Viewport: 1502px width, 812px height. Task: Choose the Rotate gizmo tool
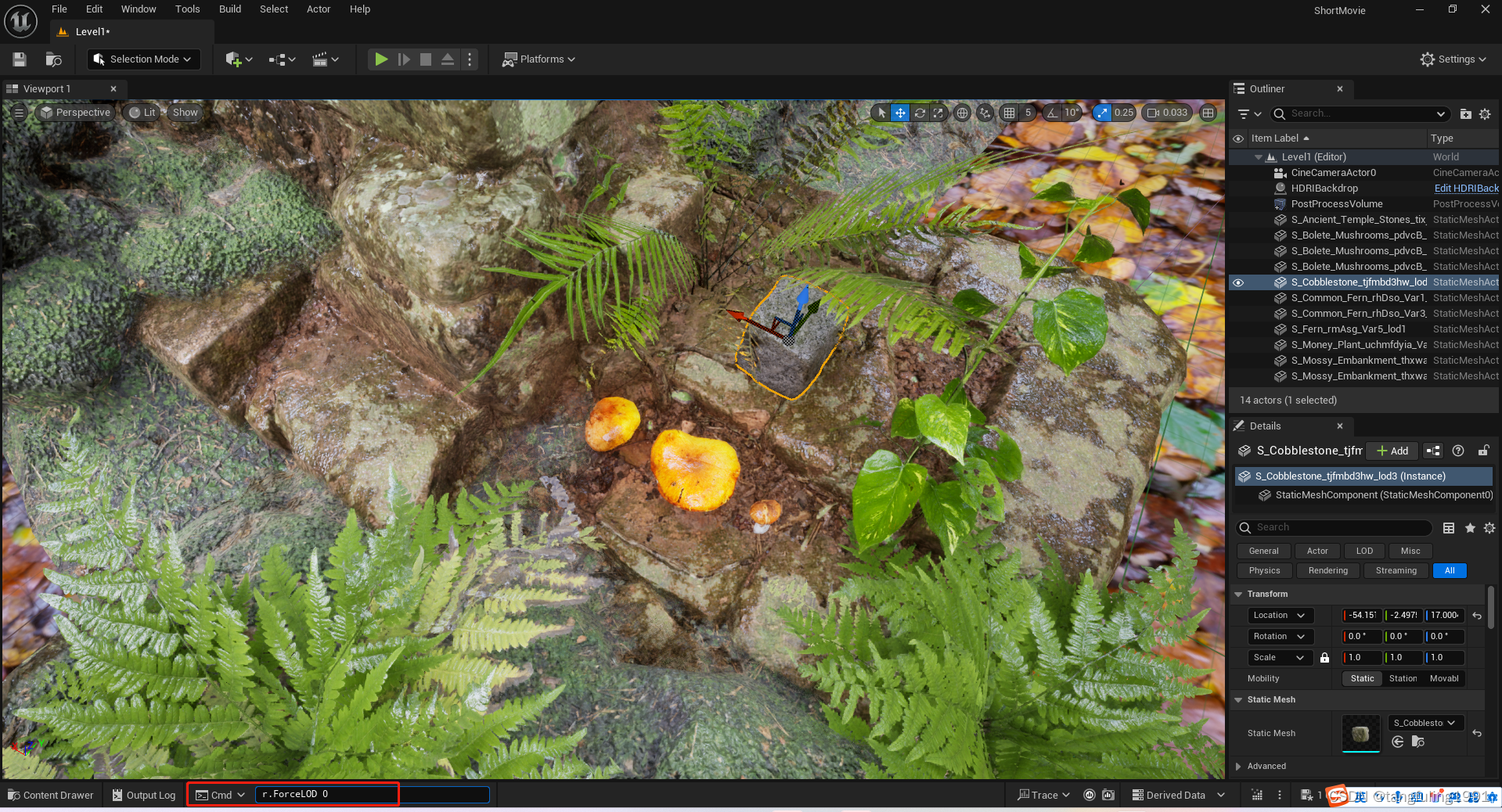(920, 113)
